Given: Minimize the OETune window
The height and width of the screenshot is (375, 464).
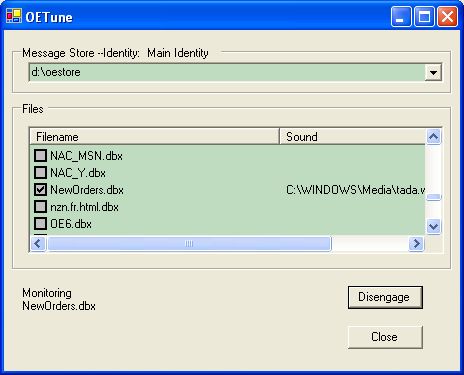Looking at the screenshot, I should [x=401, y=16].
